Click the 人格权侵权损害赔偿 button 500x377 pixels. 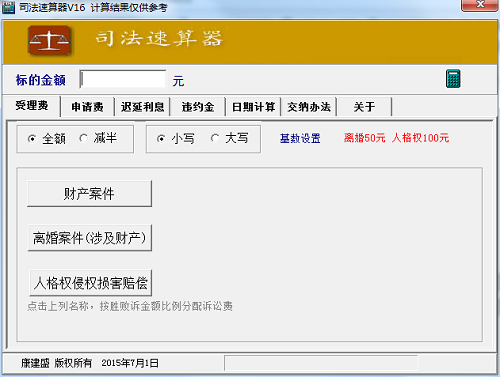click(x=90, y=283)
